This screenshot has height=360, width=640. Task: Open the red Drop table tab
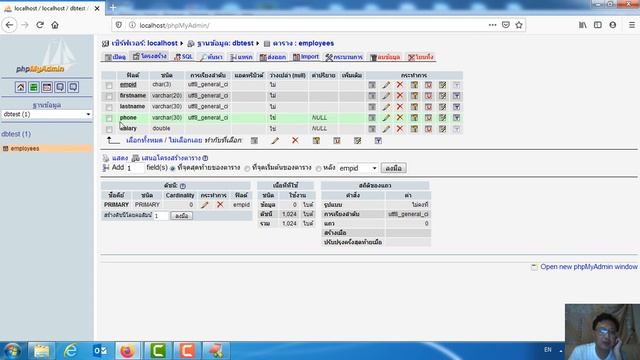[x=421, y=57]
